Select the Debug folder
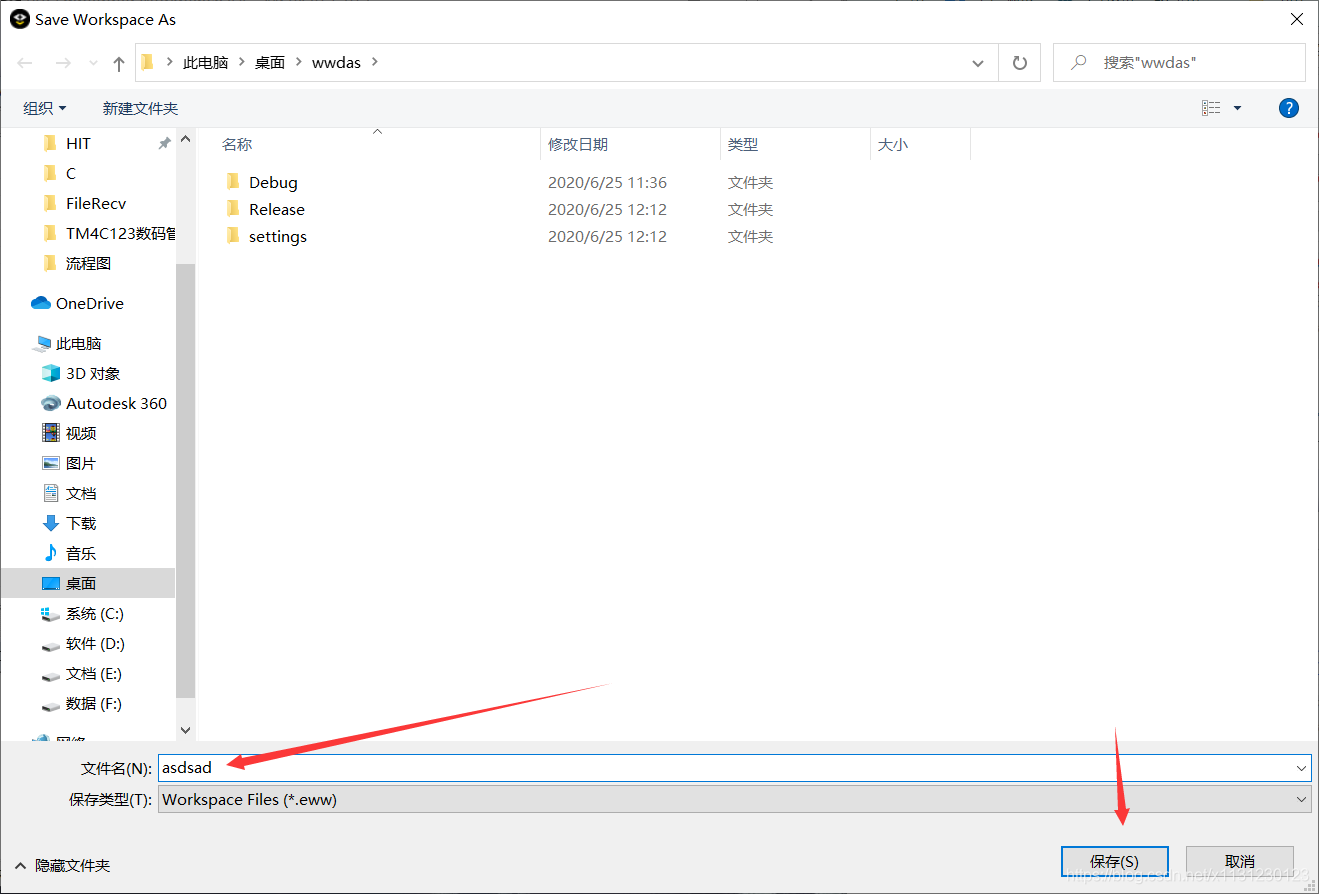 pos(273,182)
